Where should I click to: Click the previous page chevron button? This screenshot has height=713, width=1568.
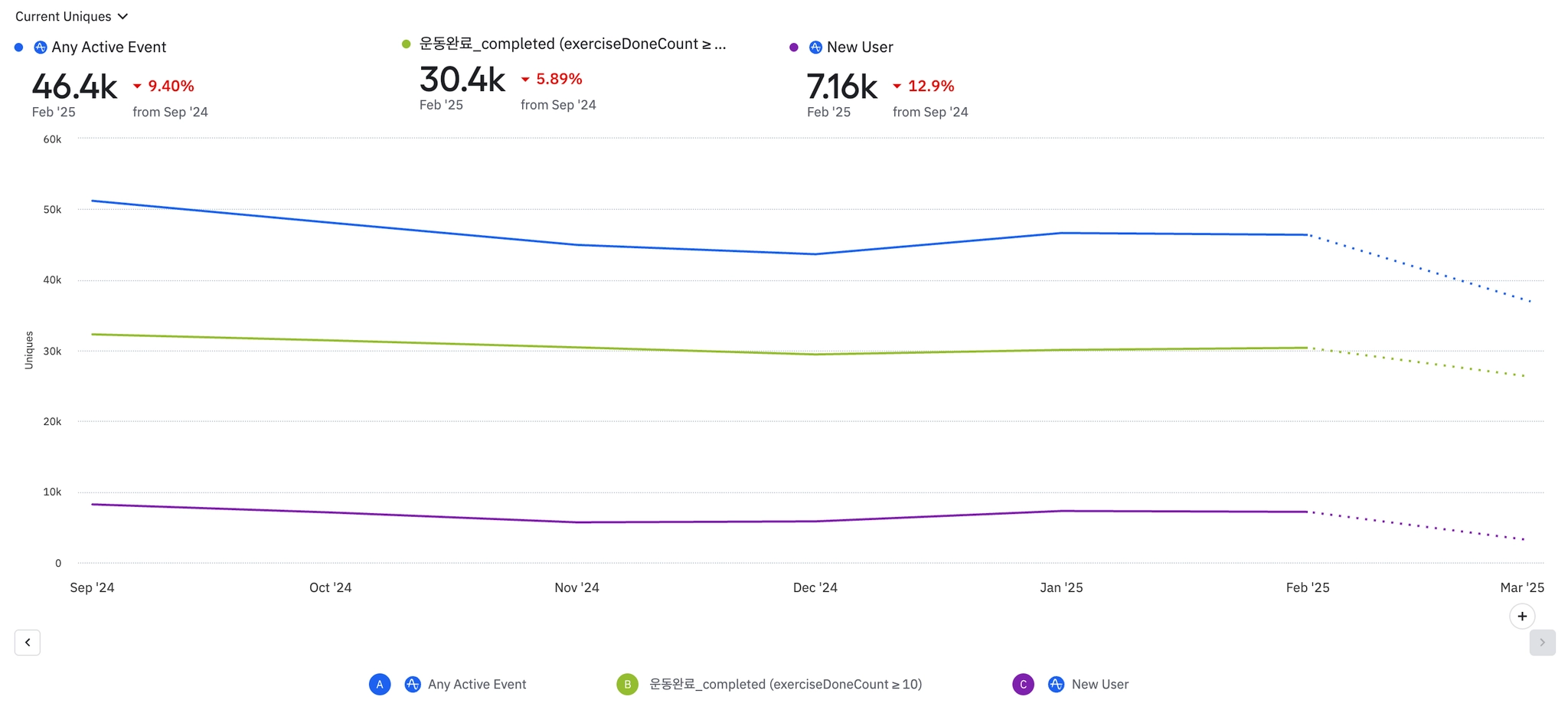click(x=28, y=643)
